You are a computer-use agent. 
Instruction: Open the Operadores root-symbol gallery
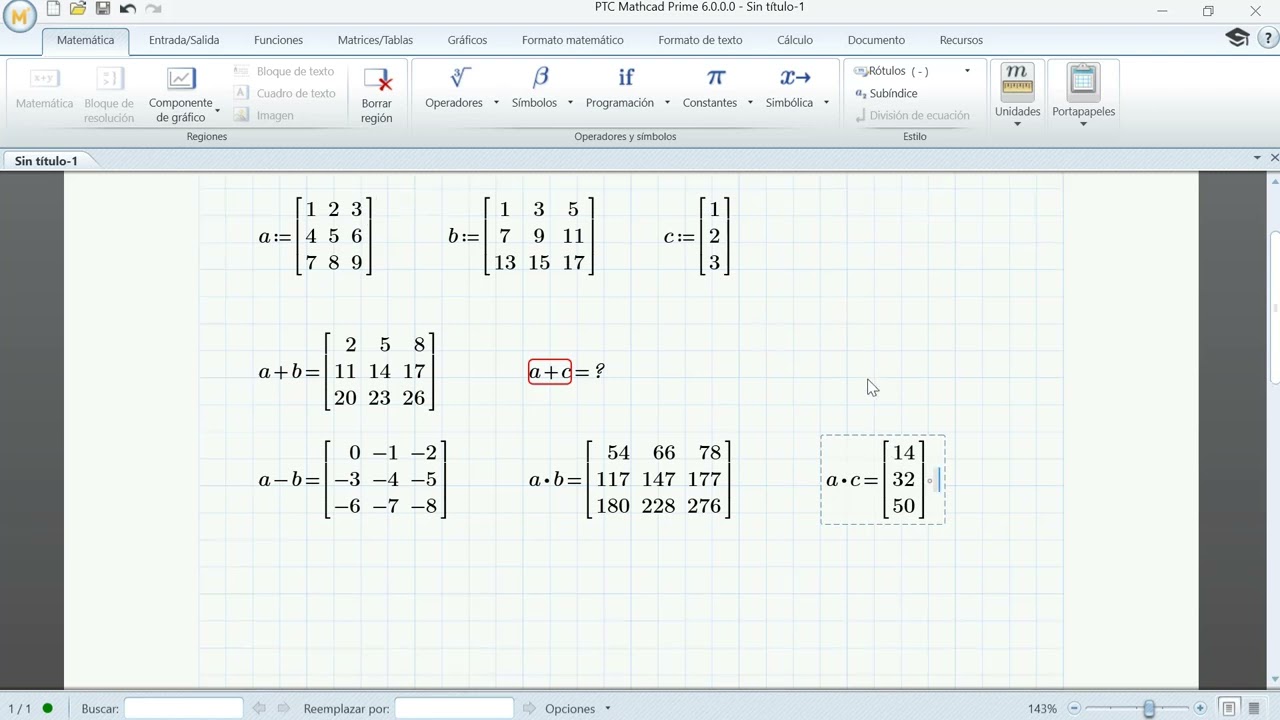460,78
